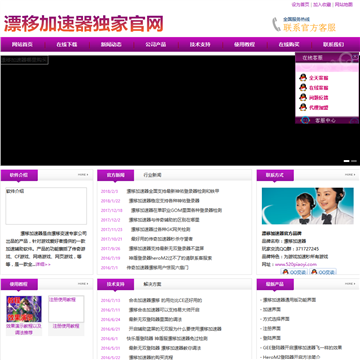Click MORE in the 最新产品 panel
The height and width of the screenshot is (360, 360).
(x=350, y=284)
